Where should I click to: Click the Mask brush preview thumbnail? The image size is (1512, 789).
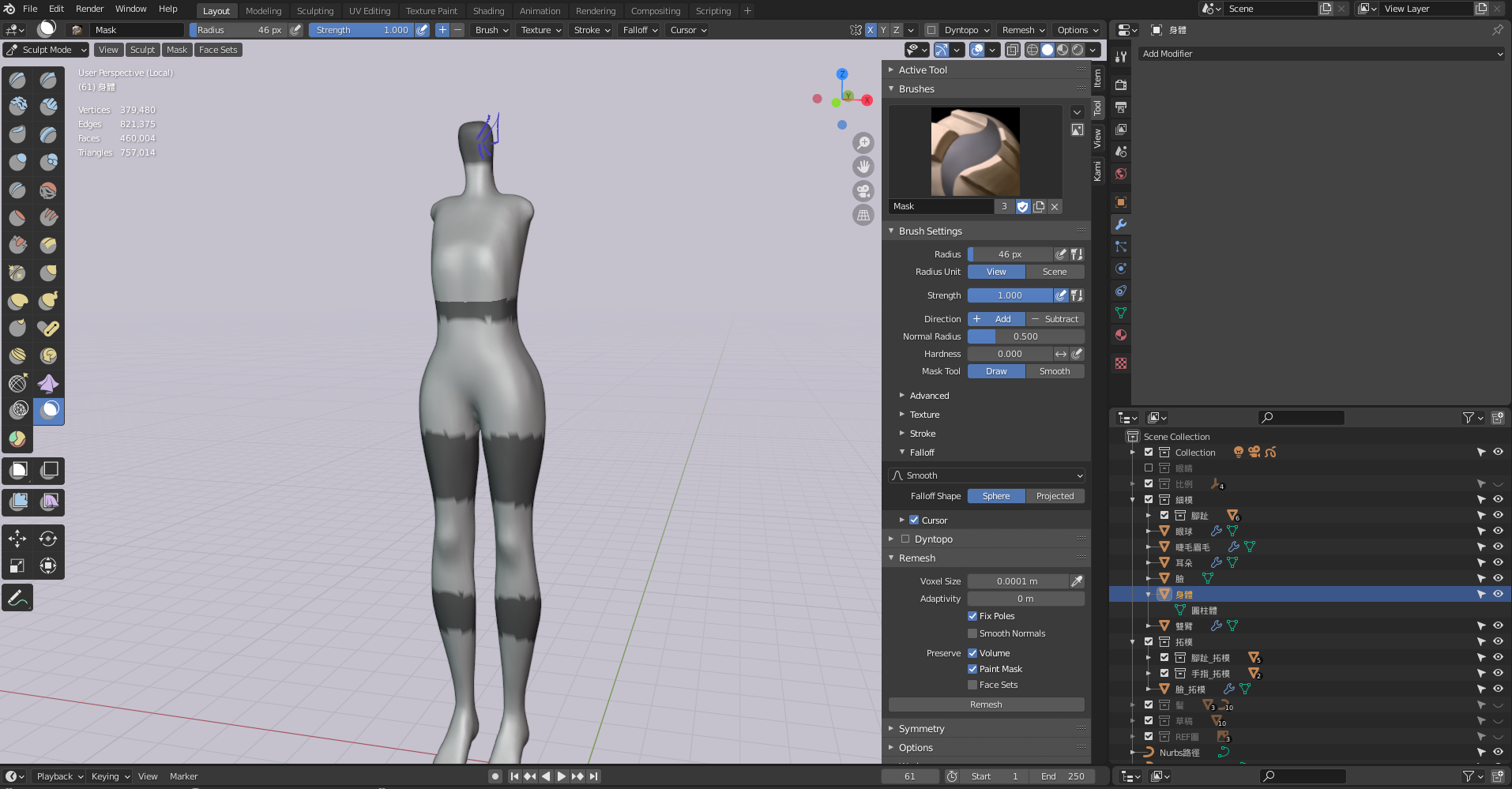975,152
